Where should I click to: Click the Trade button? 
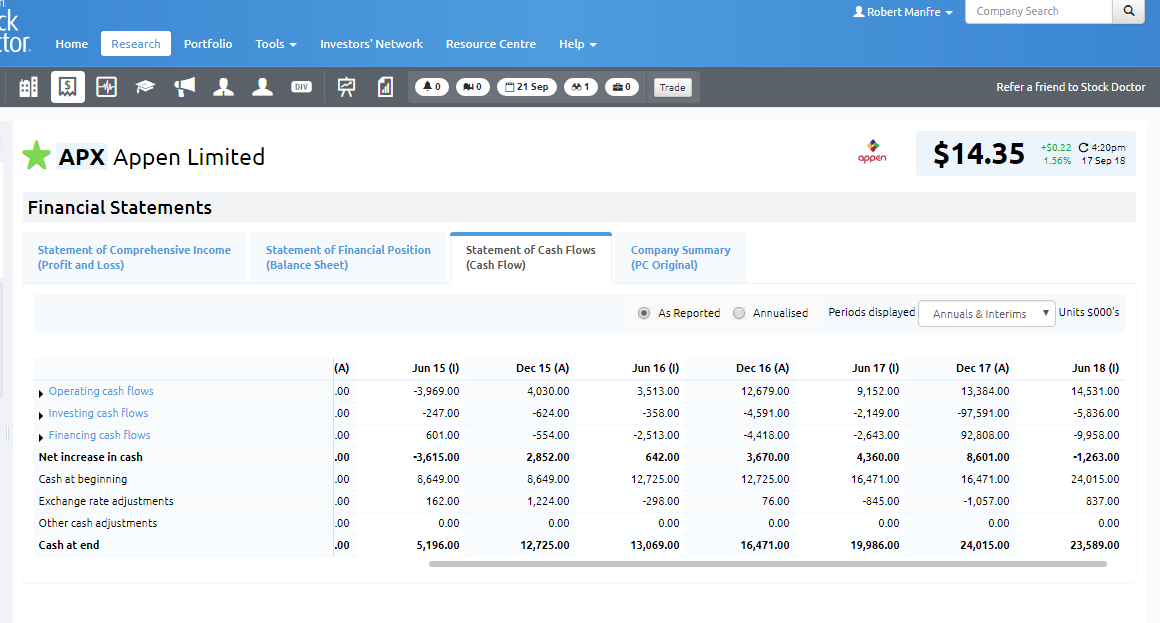point(672,87)
